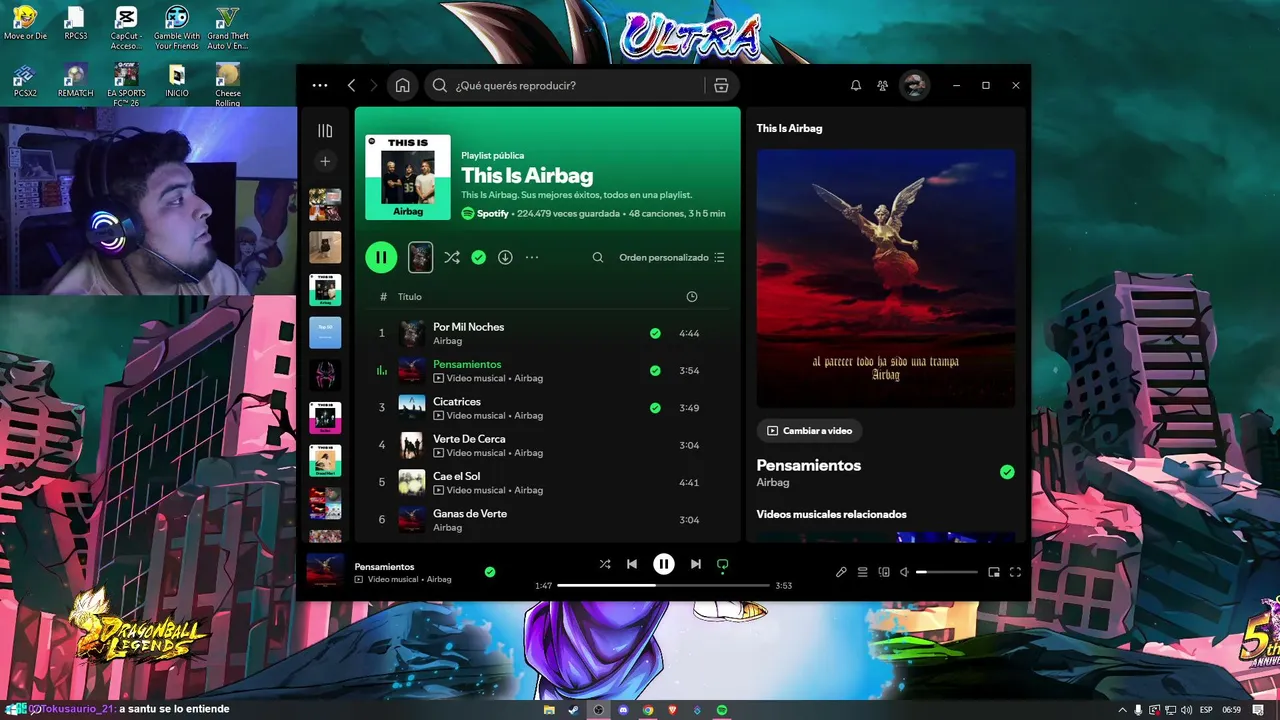Show hidden system tray icons
This screenshot has width=1280, height=720.
point(1122,710)
